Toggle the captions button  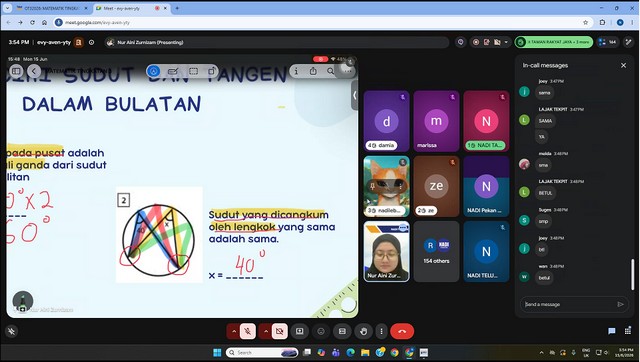(x=342, y=331)
